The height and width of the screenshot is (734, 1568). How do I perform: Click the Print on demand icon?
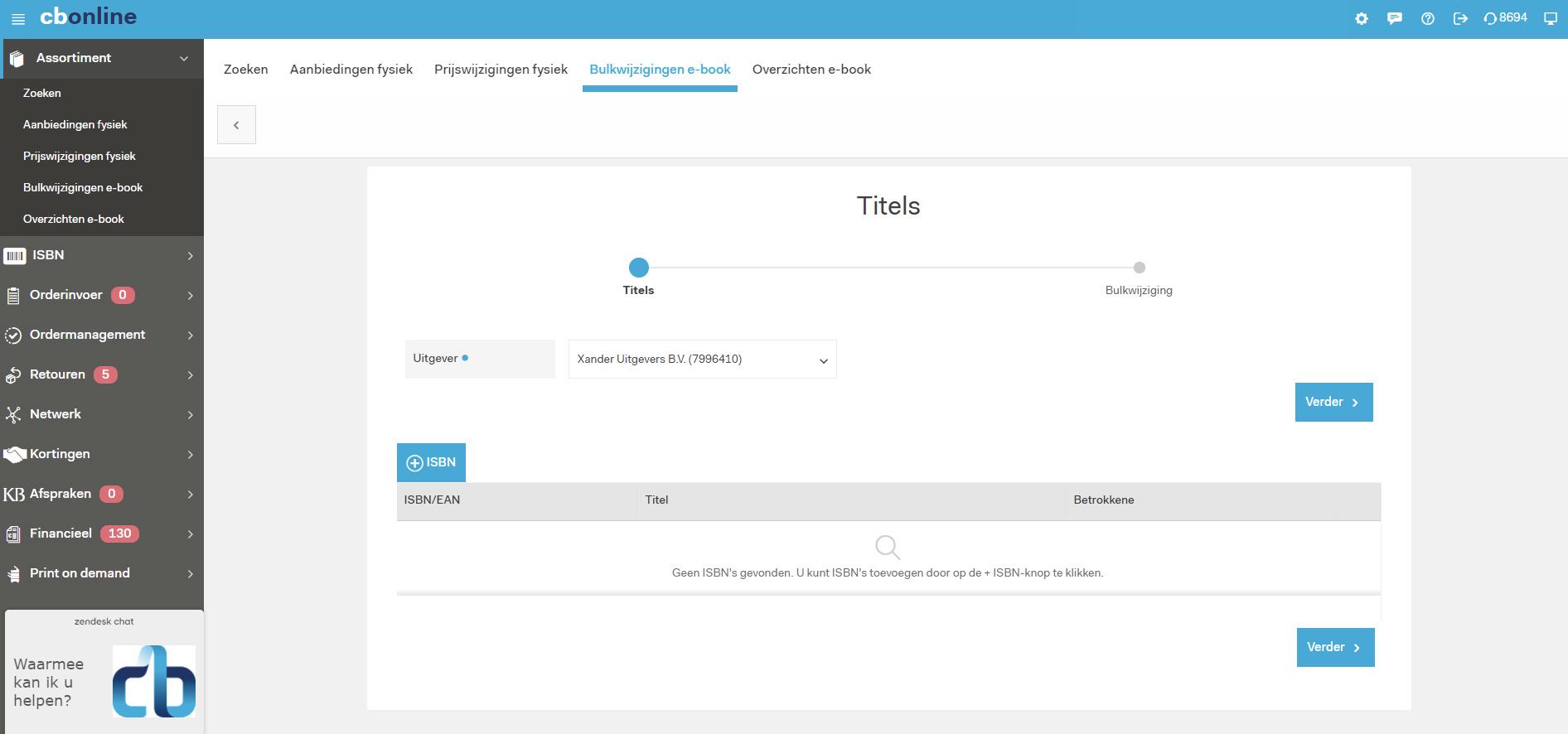[x=14, y=574]
